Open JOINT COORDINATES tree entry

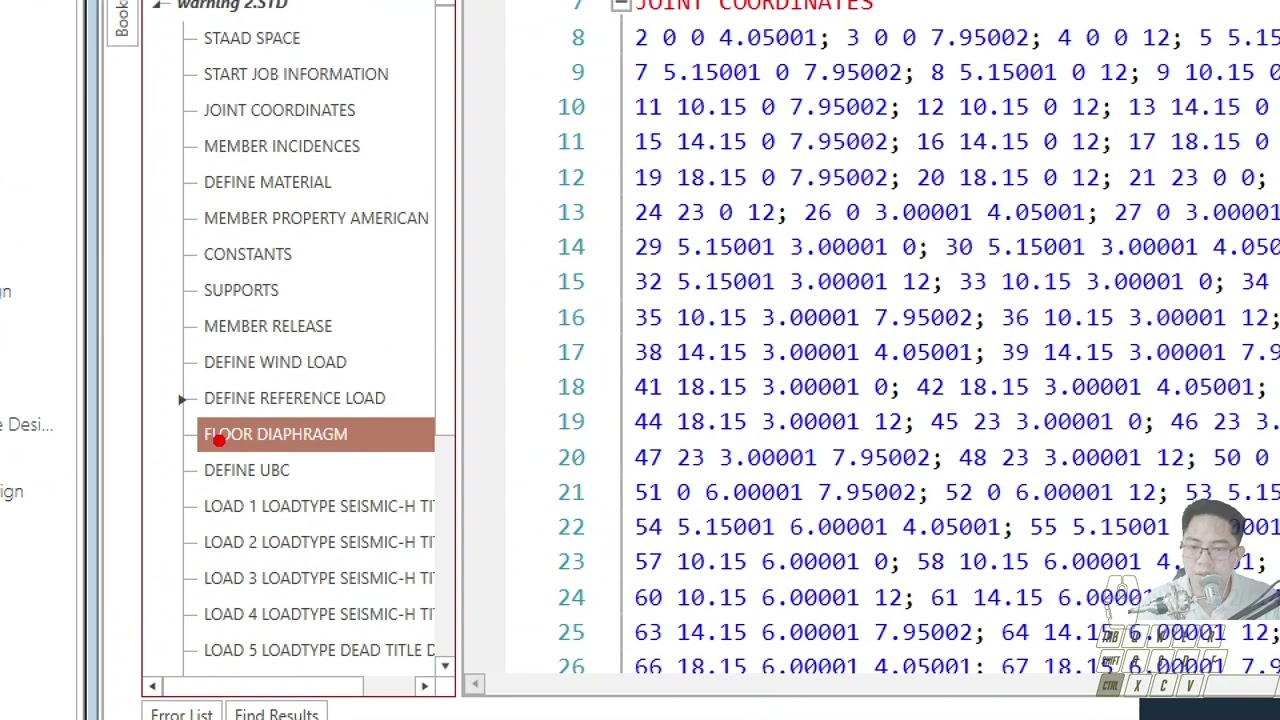(279, 110)
